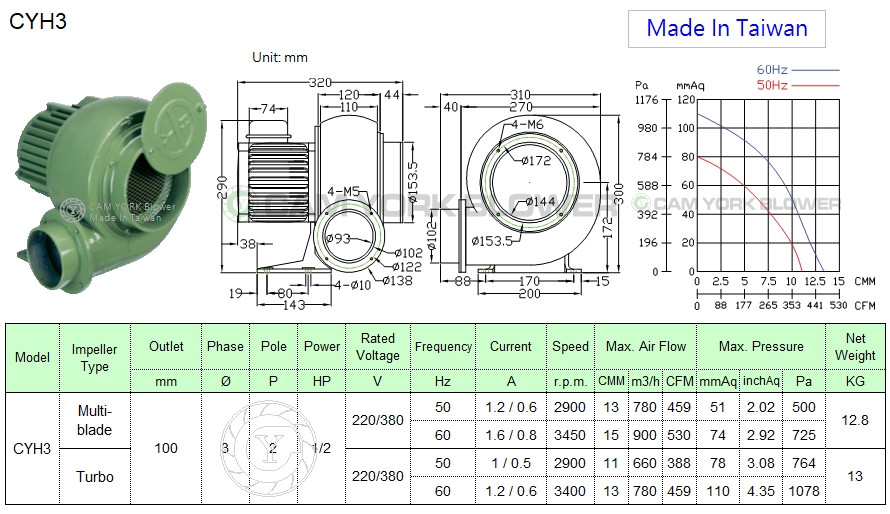Select the "Impeller Type" column header
Image resolution: width=890 pixels, height=514 pixels.
(x=95, y=357)
